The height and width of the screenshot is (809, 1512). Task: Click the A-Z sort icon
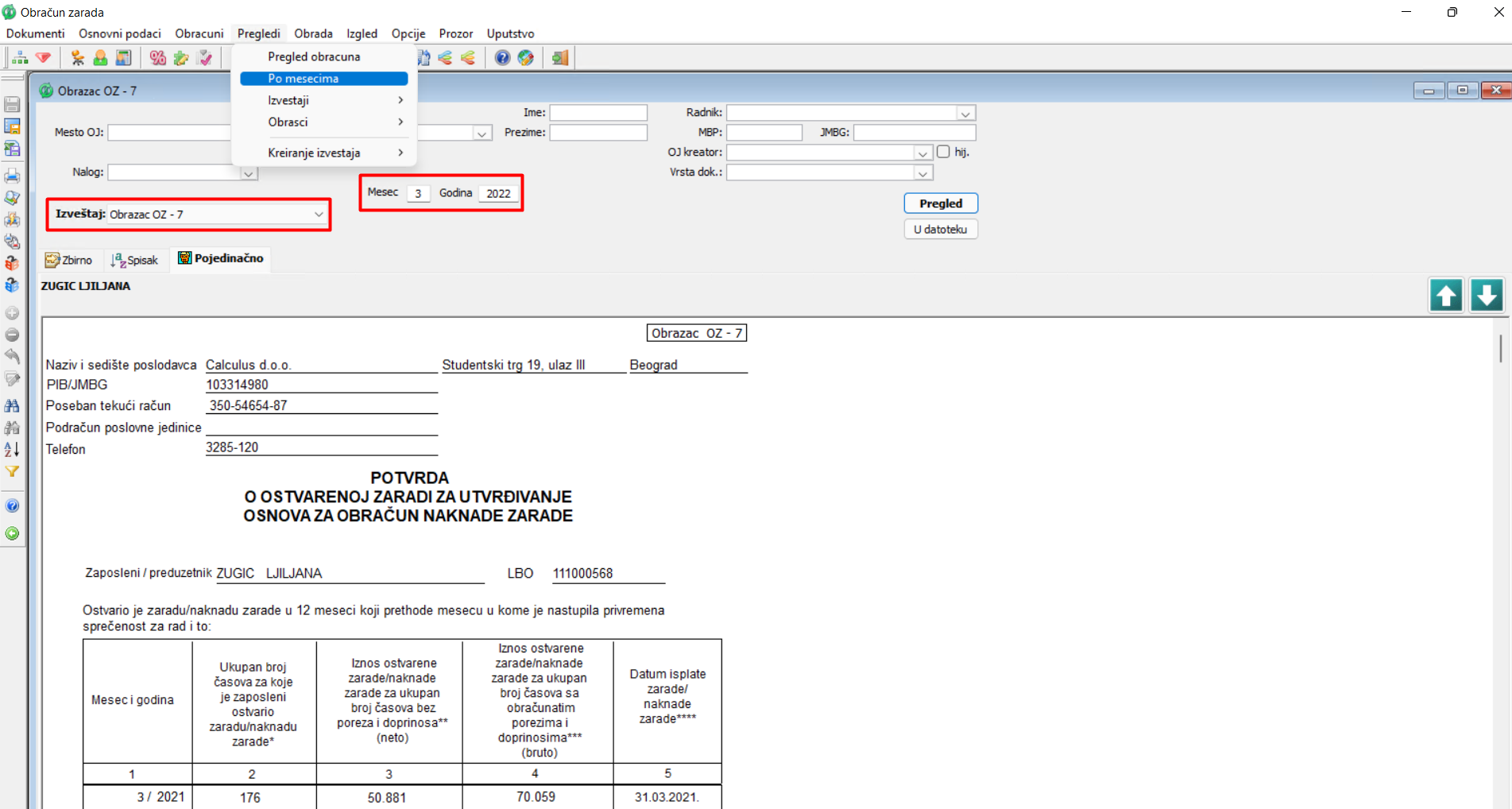point(12,450)
